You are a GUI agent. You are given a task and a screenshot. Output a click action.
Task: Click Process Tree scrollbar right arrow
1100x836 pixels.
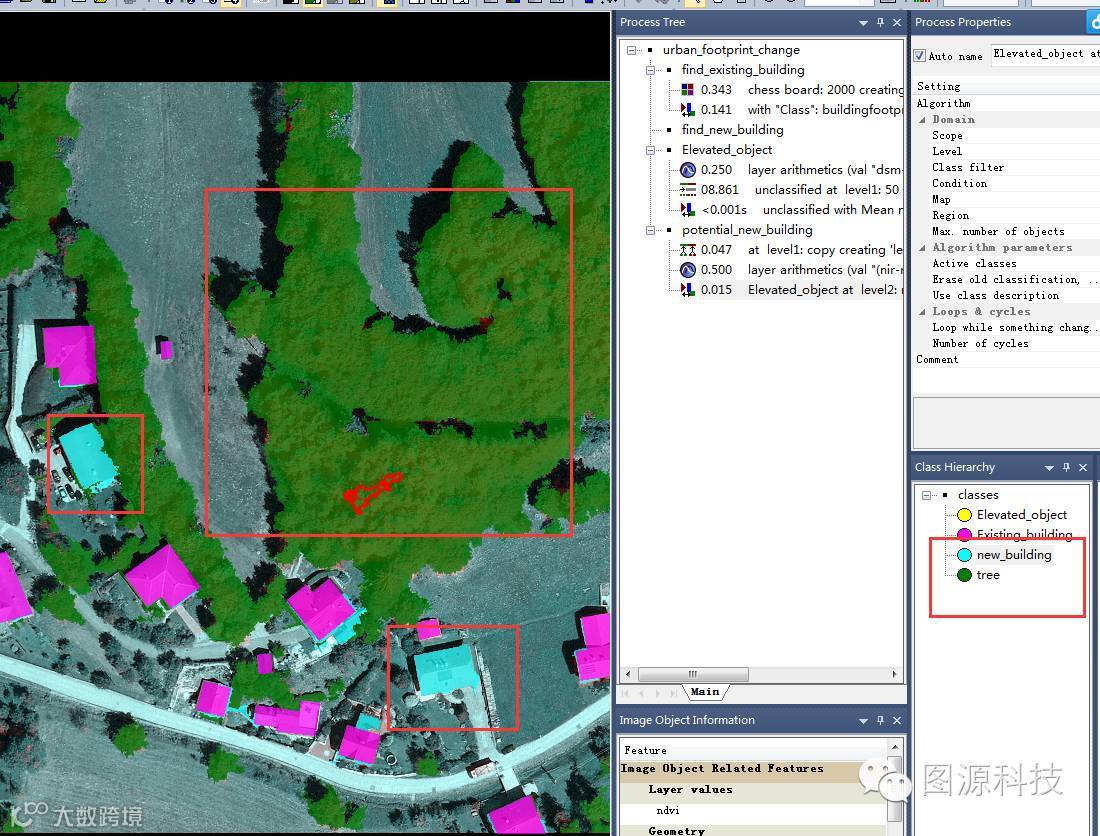tap(894, 674)
